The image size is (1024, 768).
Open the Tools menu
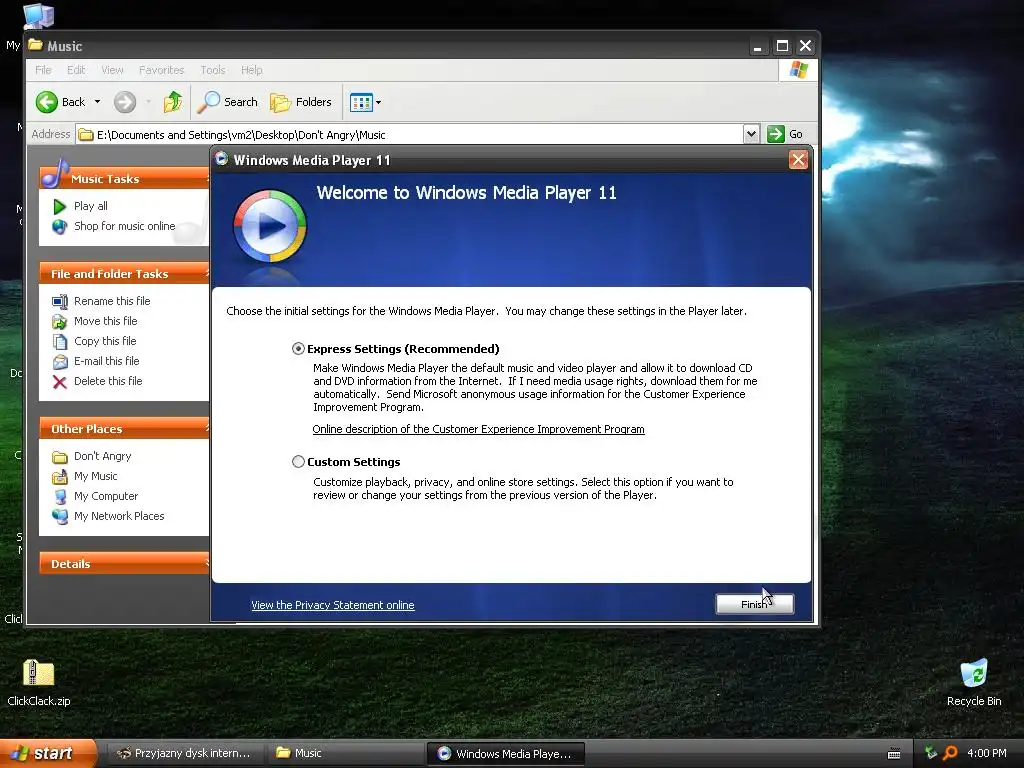point(213,70)
